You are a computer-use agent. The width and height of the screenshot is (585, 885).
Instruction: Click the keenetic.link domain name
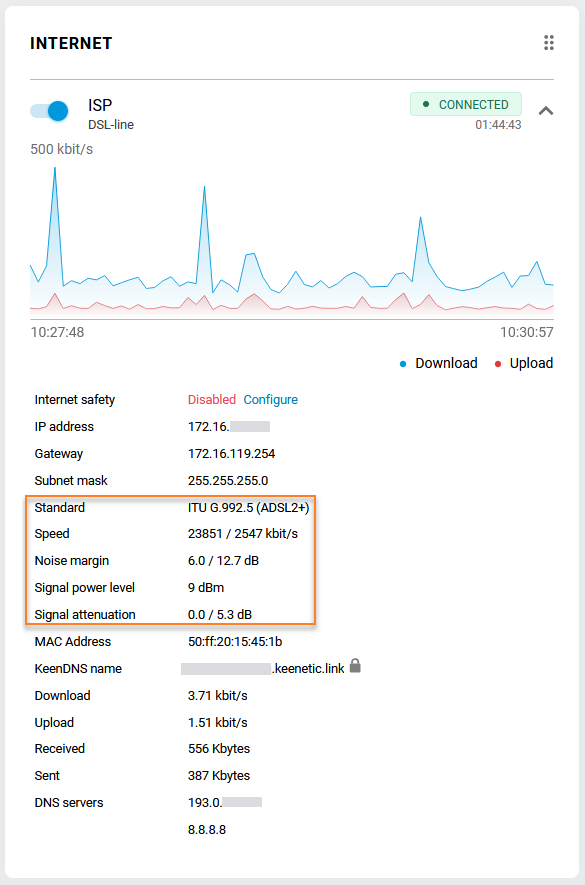point(308,669)
